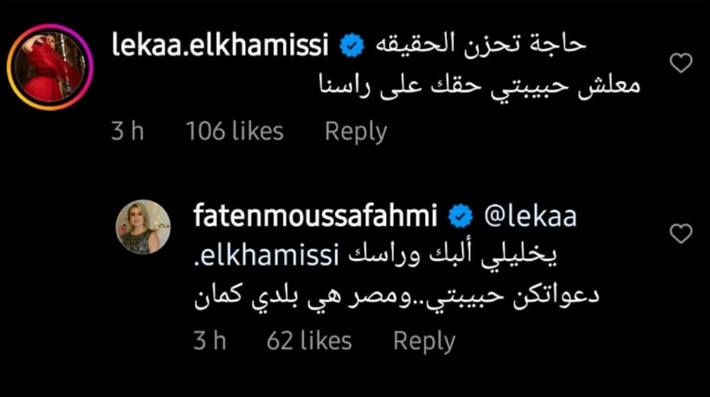Click the fatenmoussafahmi username
The height and width of the screenshot is (397, 710).
[x=315, y=215]
